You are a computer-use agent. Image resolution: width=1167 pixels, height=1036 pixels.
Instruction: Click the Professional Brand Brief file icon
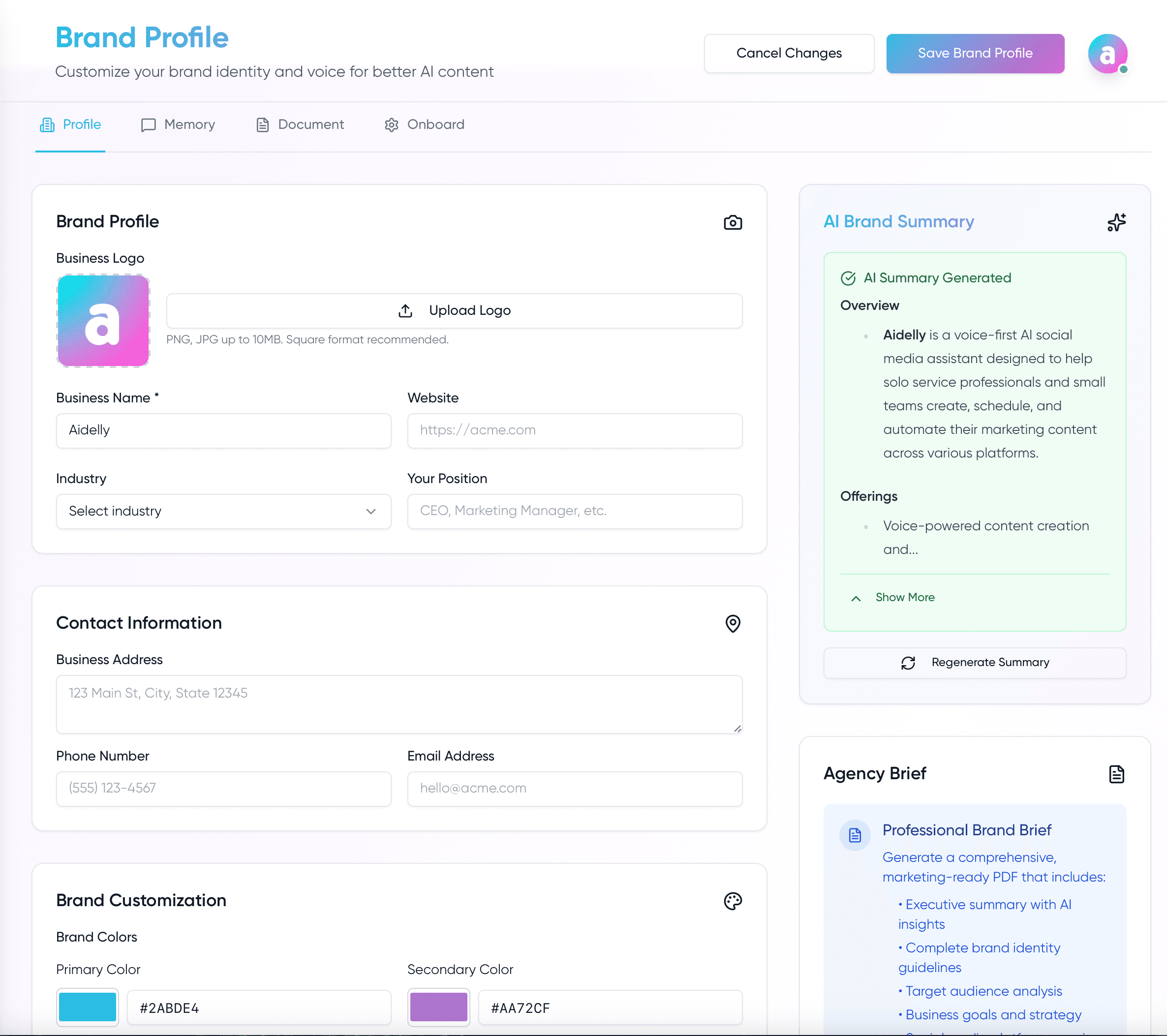coord(855,835)
